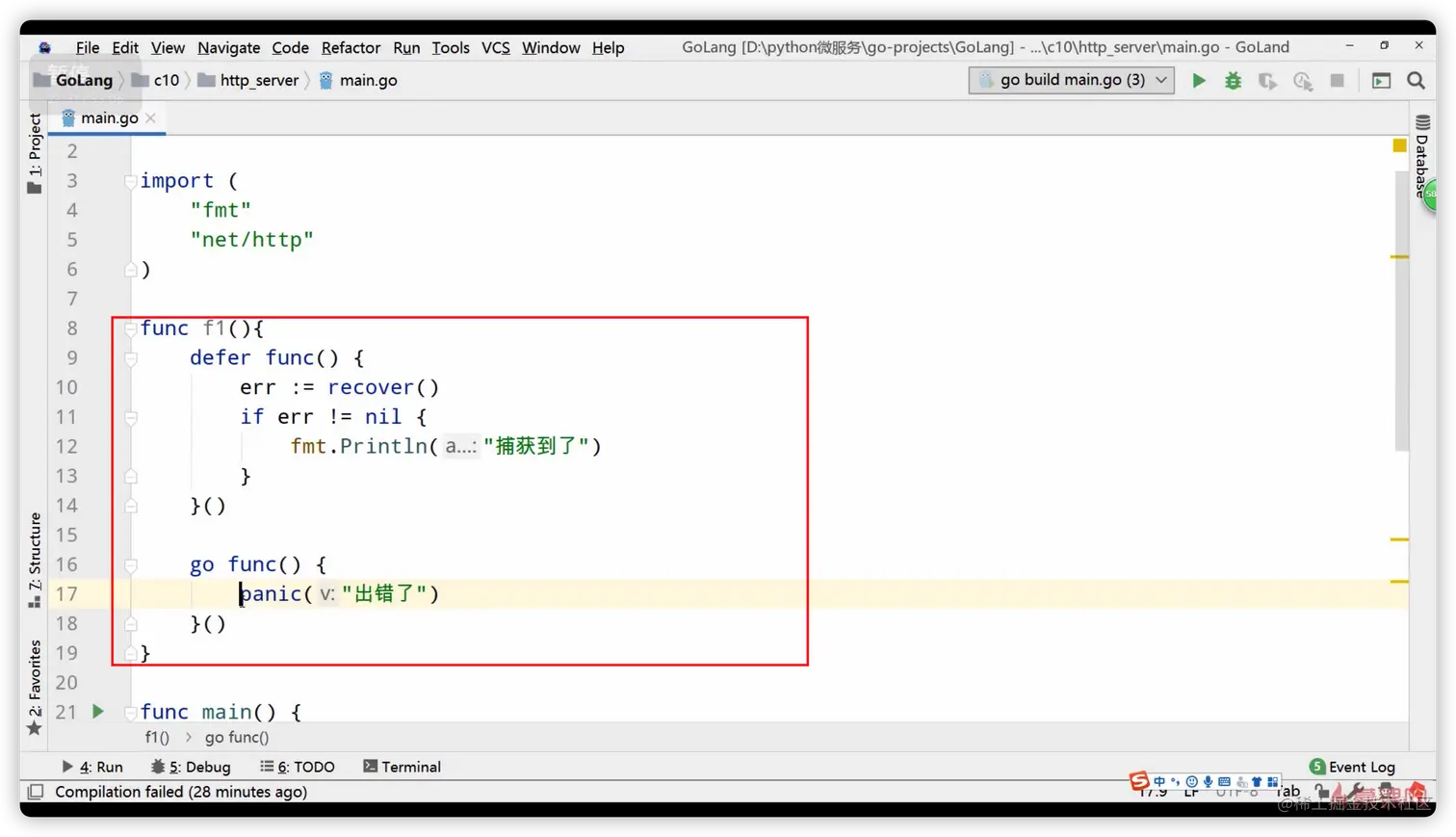1456x837 pixels.
Task: Click the Compilation failed status message
Action: [x=181, y=792]
